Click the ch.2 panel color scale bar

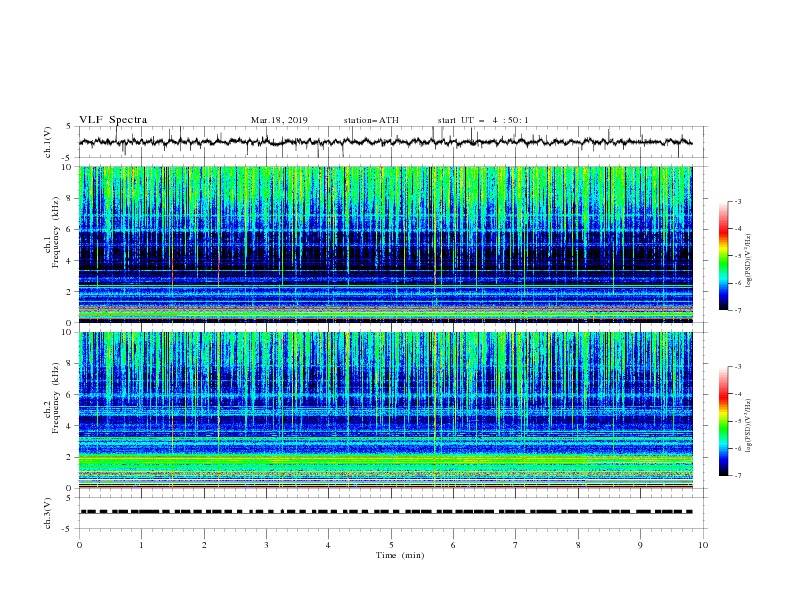(x=724, y=421)
